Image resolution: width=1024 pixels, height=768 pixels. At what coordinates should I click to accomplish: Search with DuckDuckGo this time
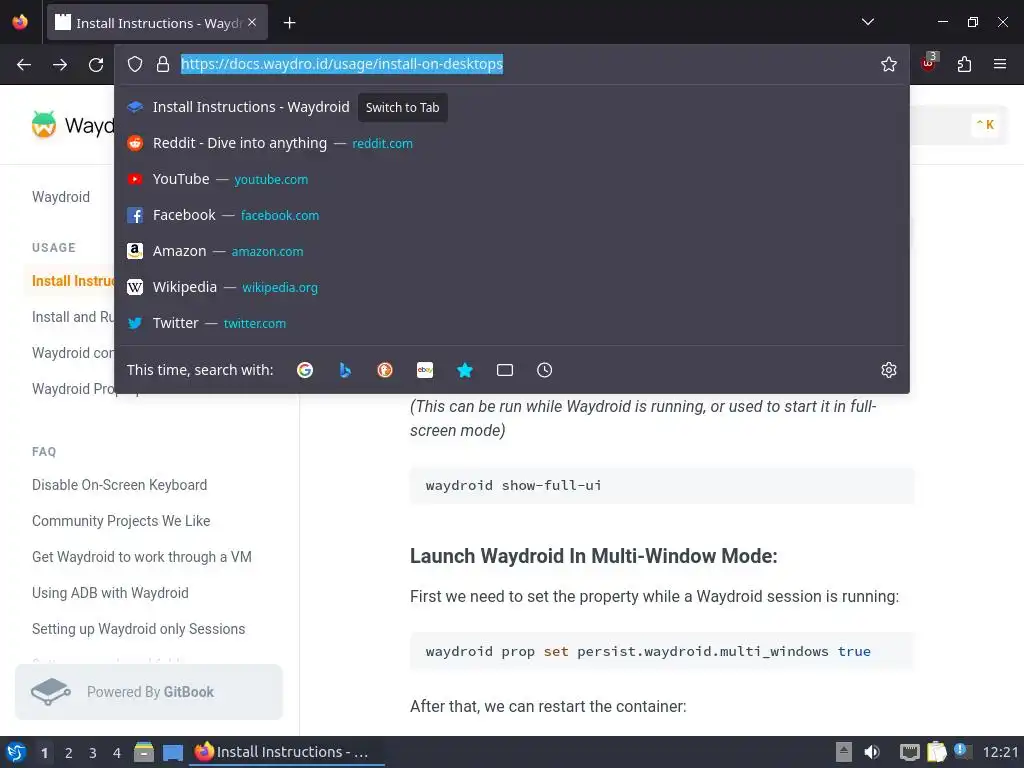385,370
